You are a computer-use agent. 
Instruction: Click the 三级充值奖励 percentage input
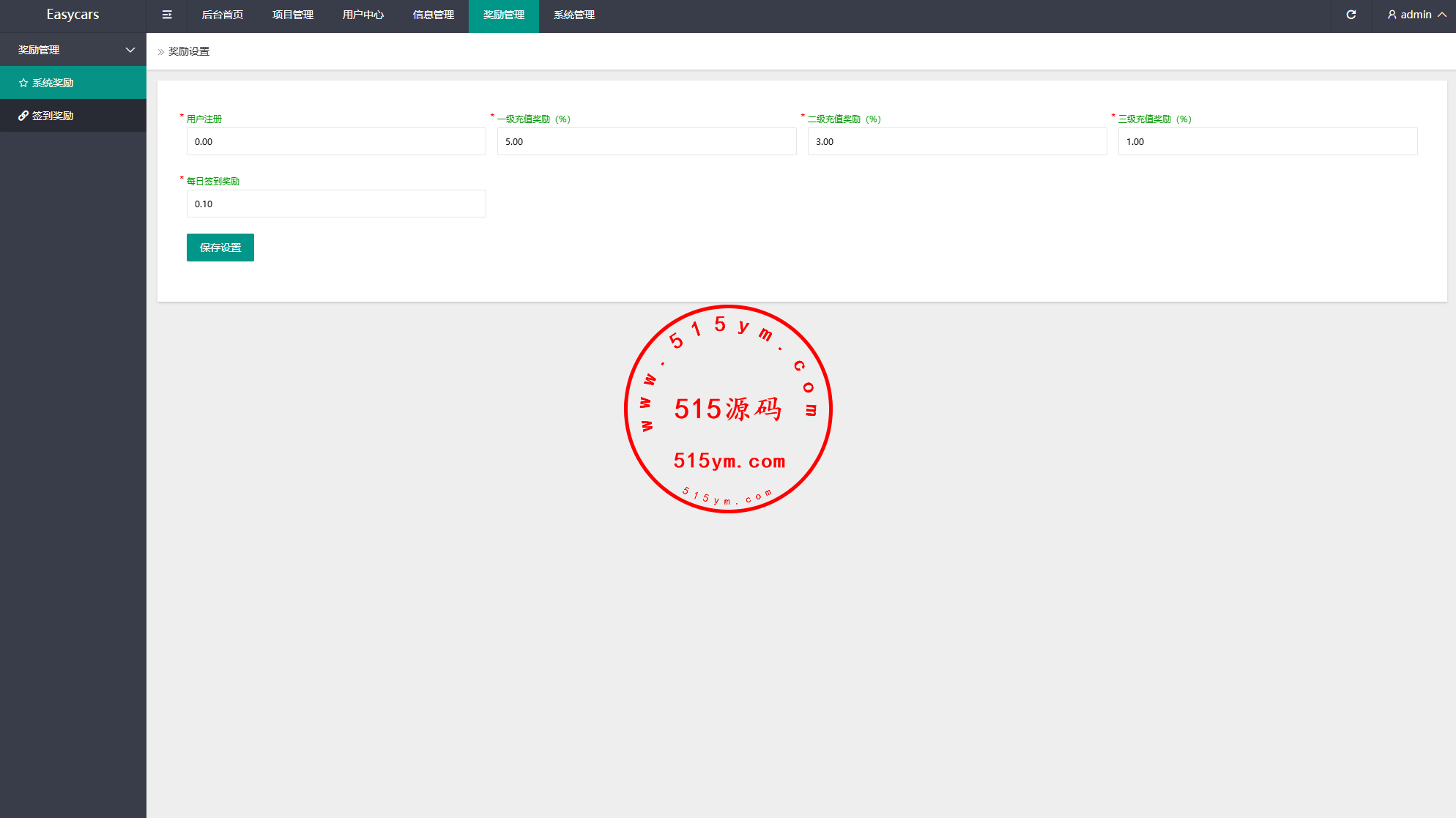click(x=1268, y=141)
